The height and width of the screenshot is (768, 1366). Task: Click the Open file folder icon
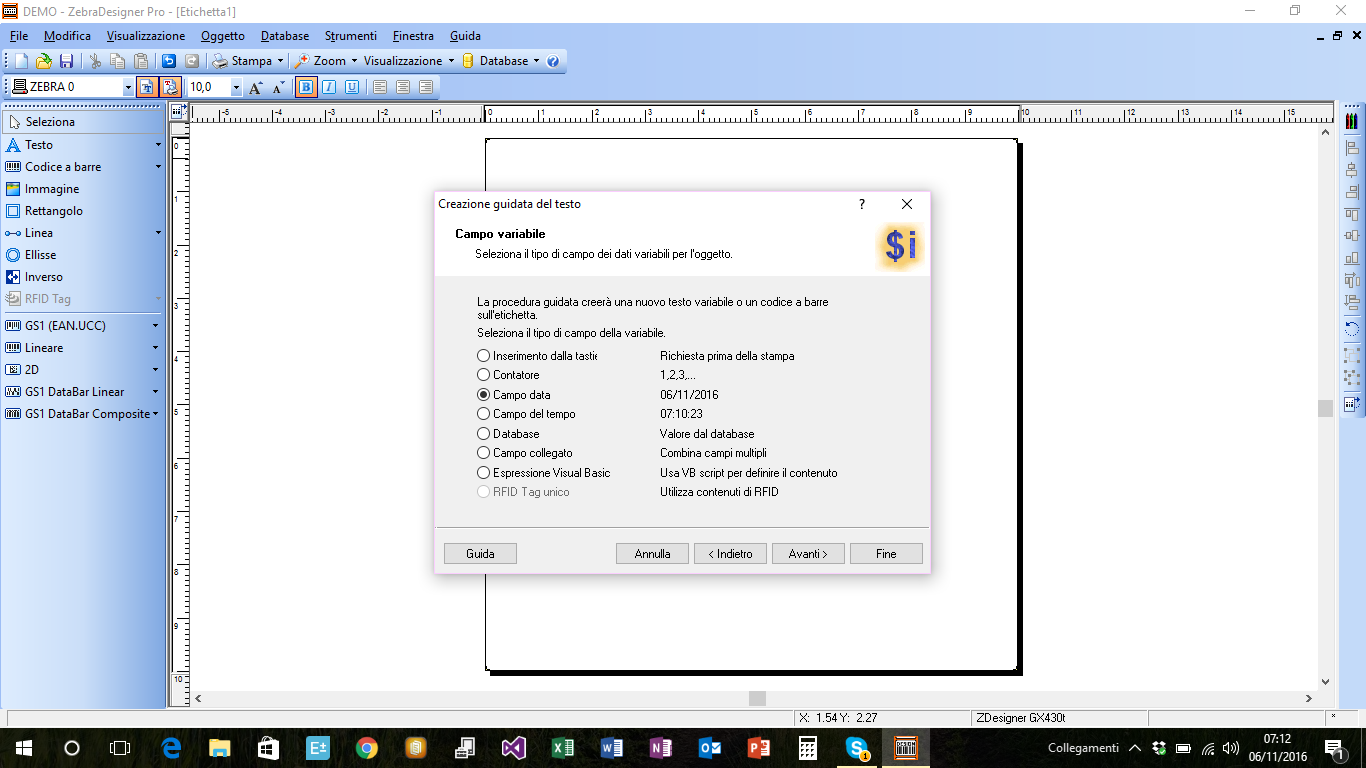pos(43,61)
